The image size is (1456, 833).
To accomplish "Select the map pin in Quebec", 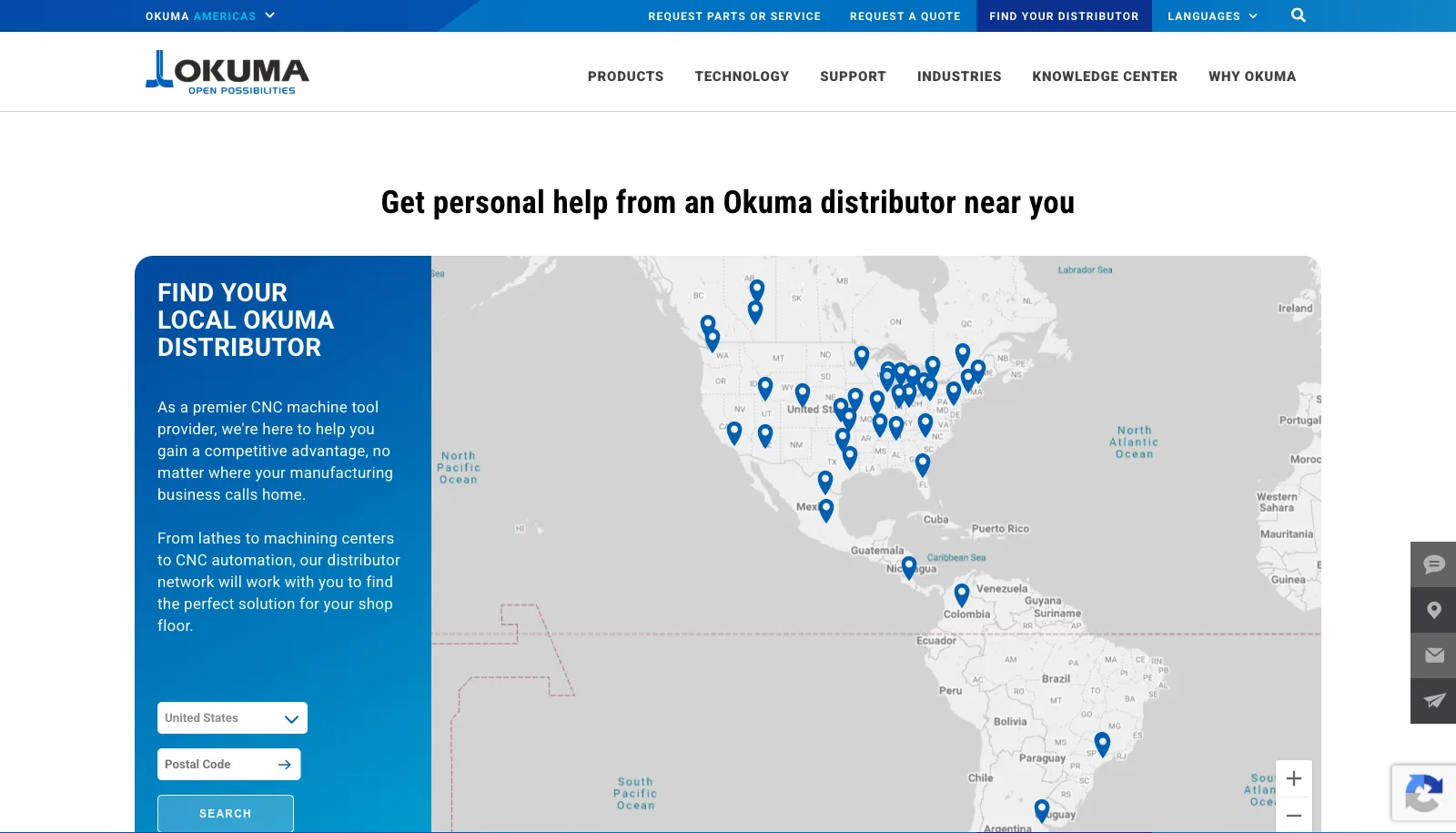I will (x=963, y=355).
